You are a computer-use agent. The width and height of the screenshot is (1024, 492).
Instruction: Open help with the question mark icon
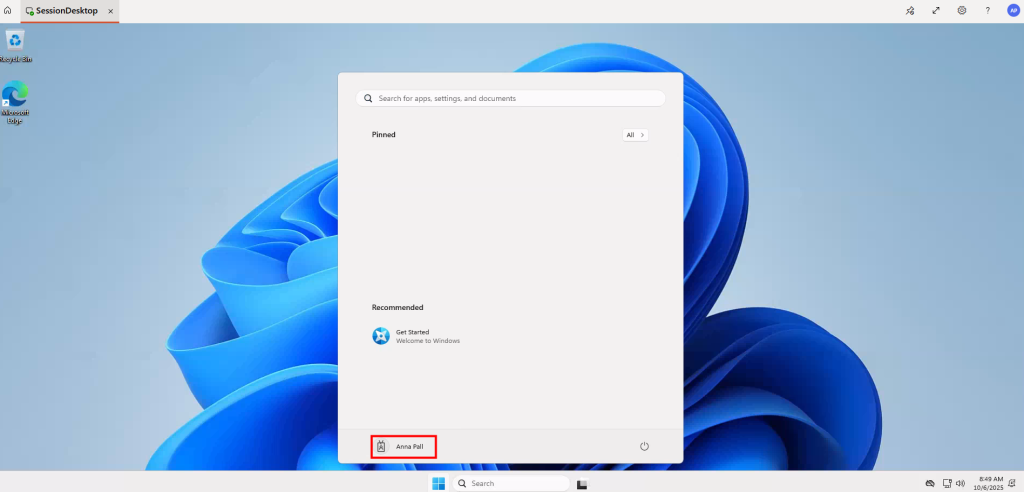(987, 10)
